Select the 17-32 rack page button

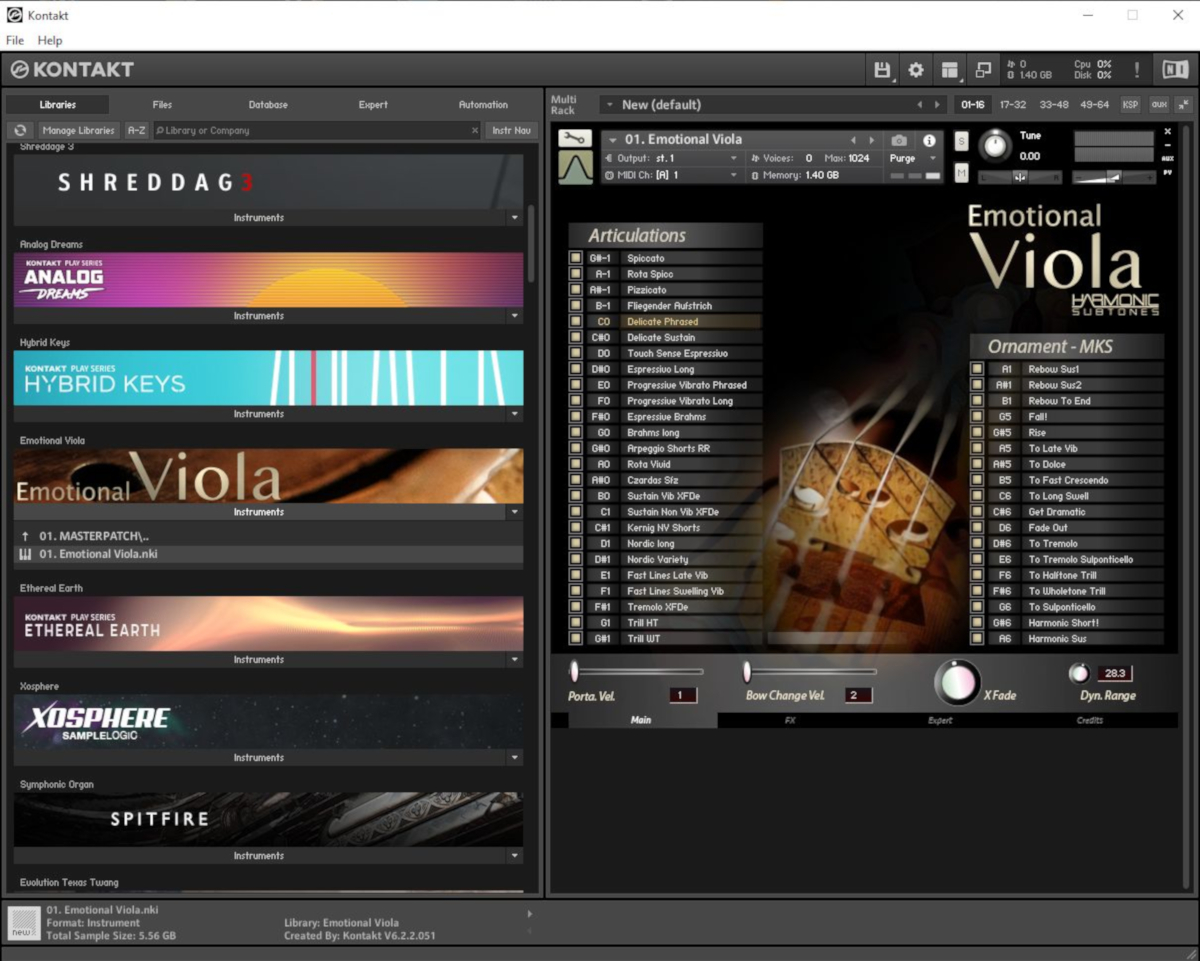click(1013, 105)
